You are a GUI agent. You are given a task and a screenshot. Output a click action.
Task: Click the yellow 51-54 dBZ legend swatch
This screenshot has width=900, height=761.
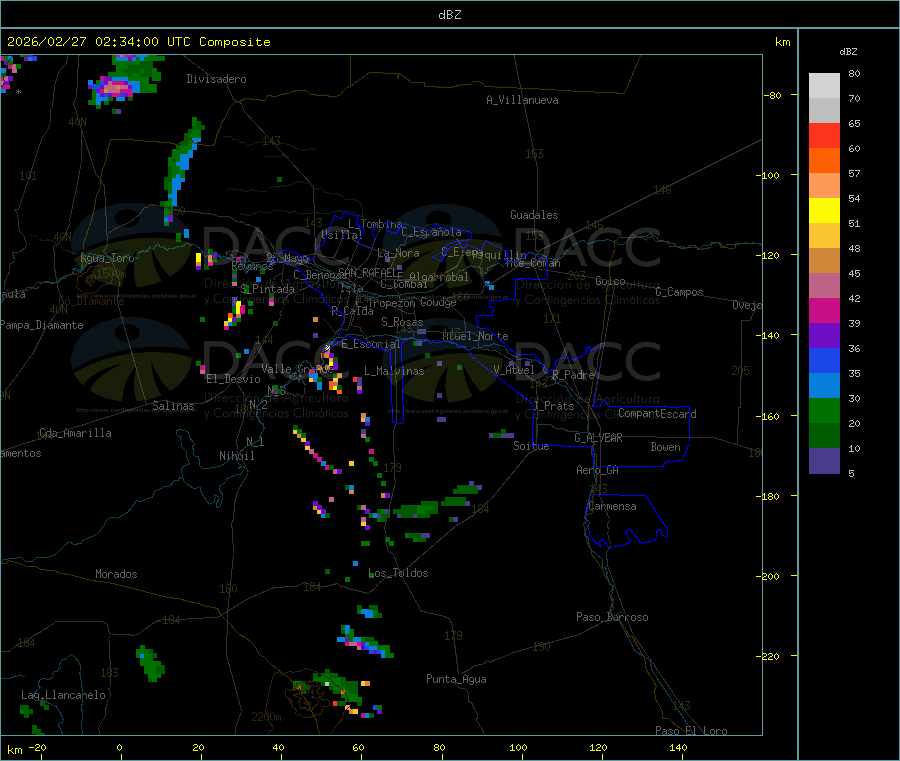tap(824, 211)
